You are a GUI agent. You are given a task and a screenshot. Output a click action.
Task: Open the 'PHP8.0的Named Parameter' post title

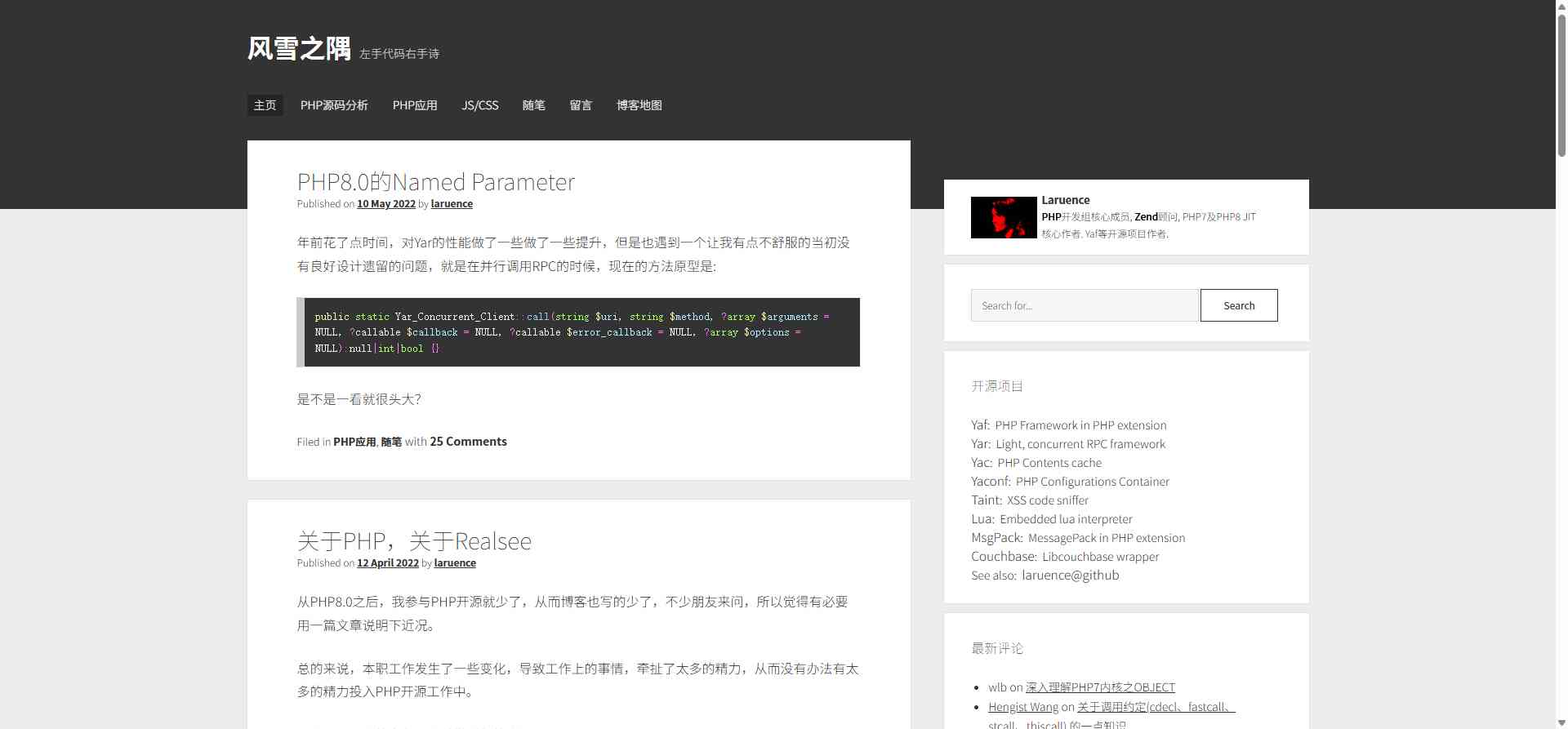pos(435,181)
